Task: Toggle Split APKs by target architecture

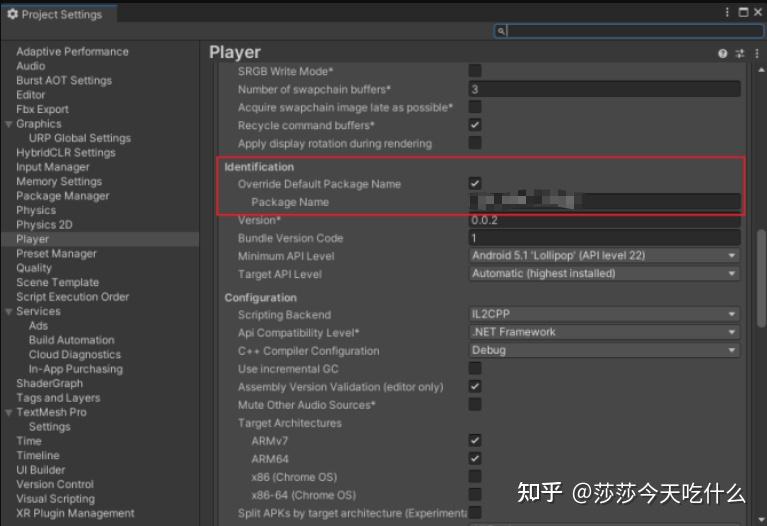Action: [475, 512]
